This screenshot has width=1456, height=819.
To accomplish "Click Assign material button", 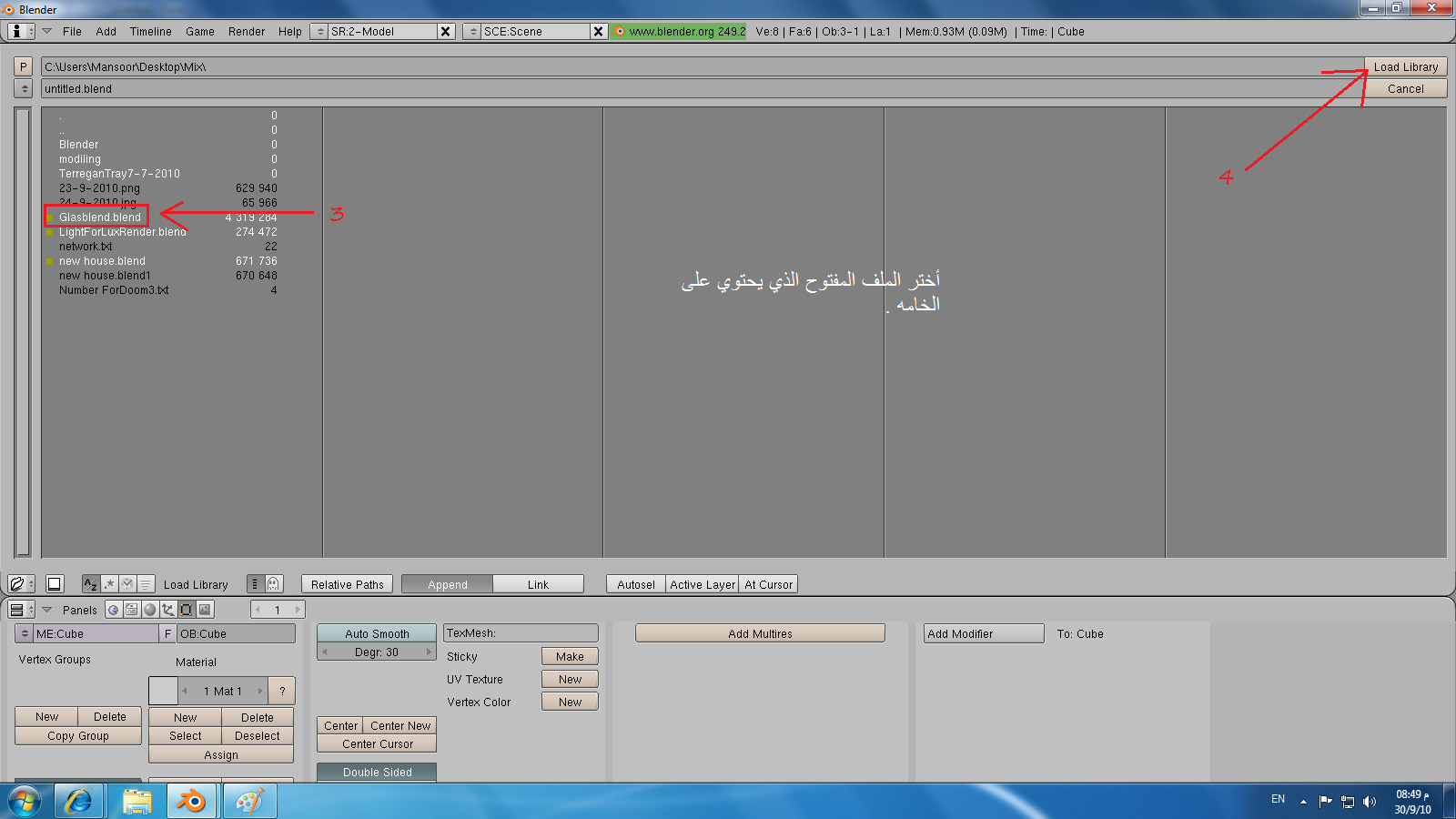I will (221, 754).
